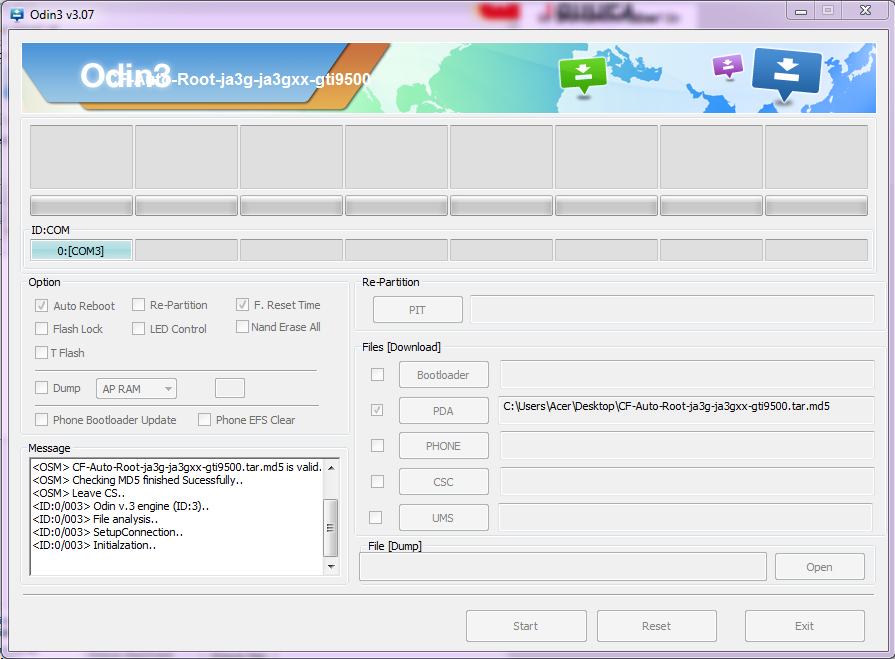Click the Message log scrollbar thumb
This screenshot has width=895, height=659.
(x=331, y=528)
